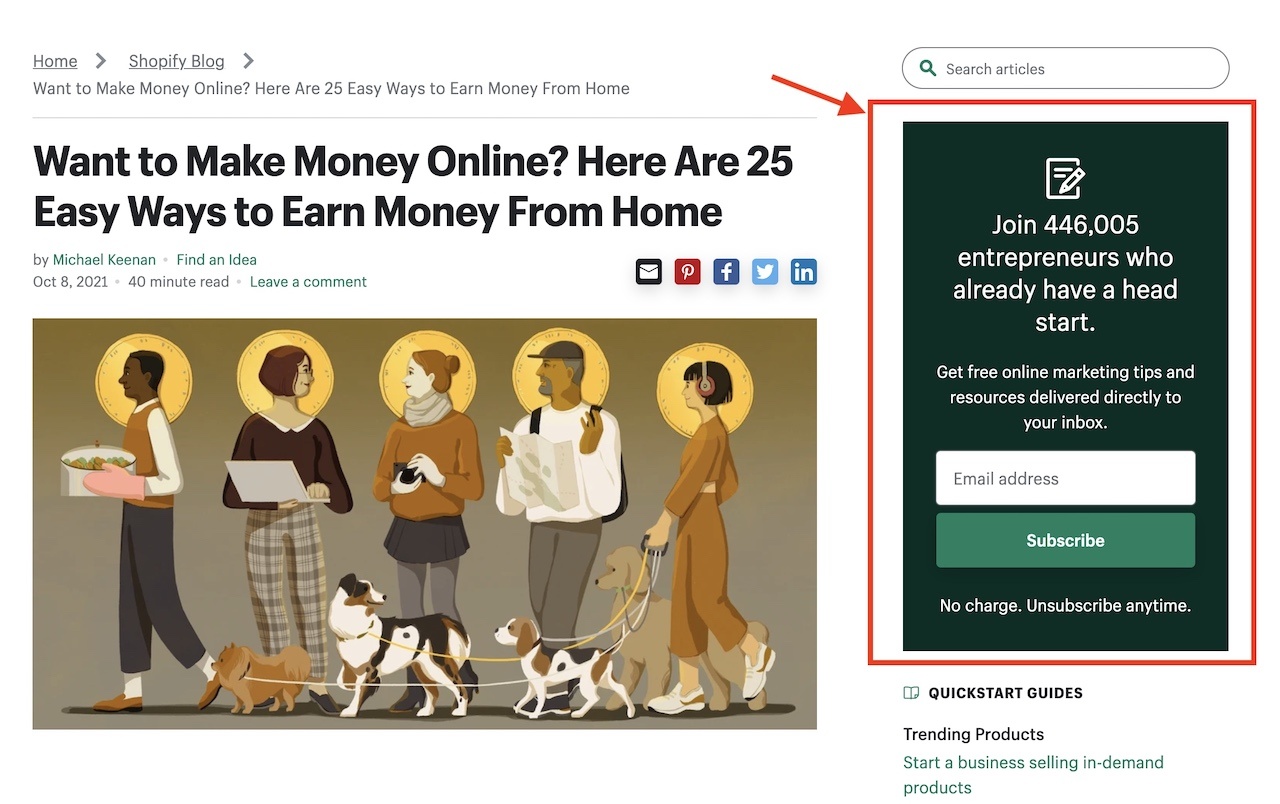Click the Subscribe button
This screenshot has height=804, width=1280.
point(1065,540)
